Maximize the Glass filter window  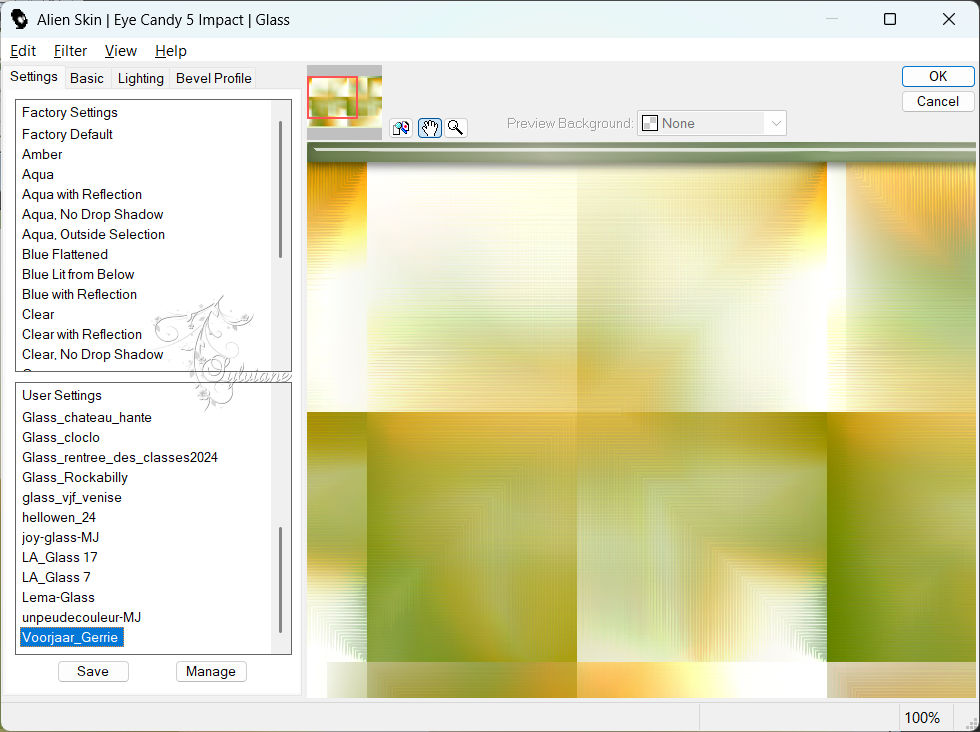click(890, 19)
